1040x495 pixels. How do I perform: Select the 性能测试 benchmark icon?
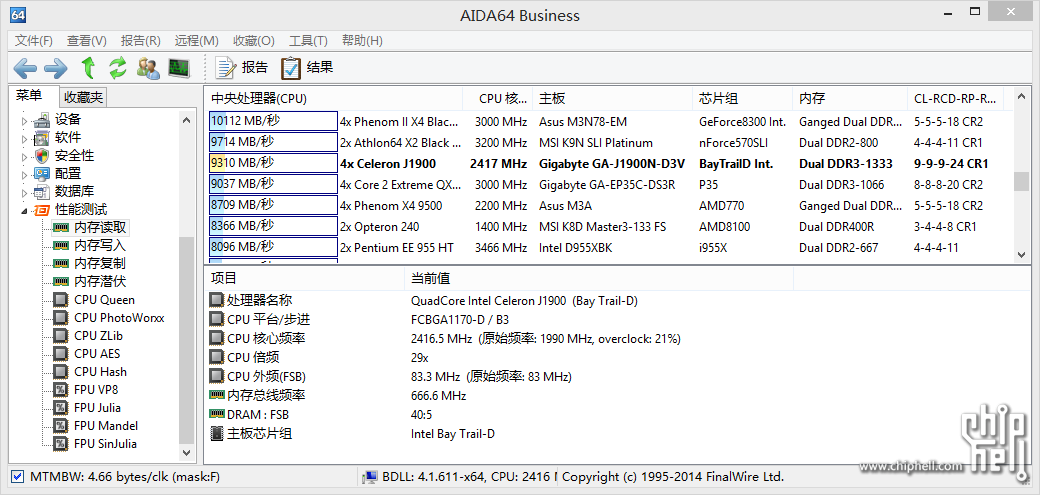[x=42, y=210]
